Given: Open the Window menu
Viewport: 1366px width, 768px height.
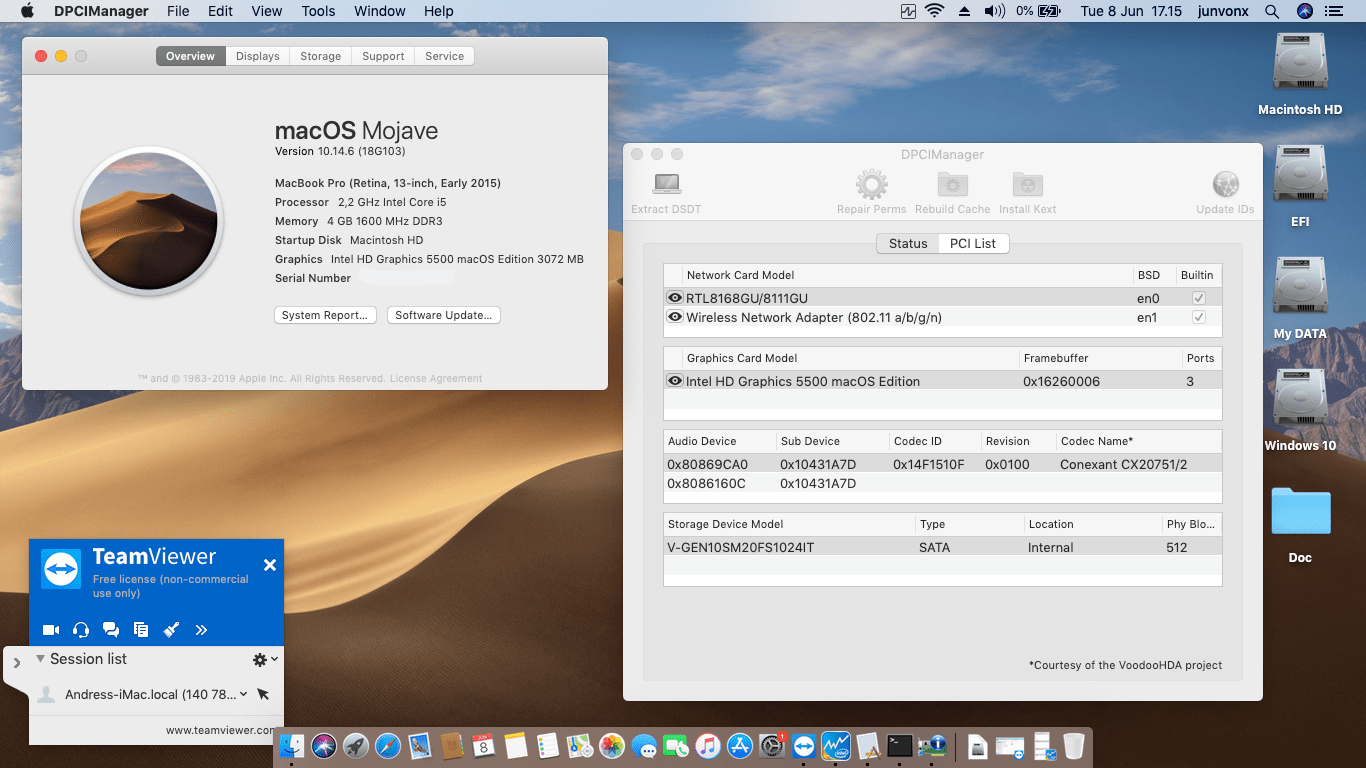Looking at the screenshot, I should [x=380, y=11].
